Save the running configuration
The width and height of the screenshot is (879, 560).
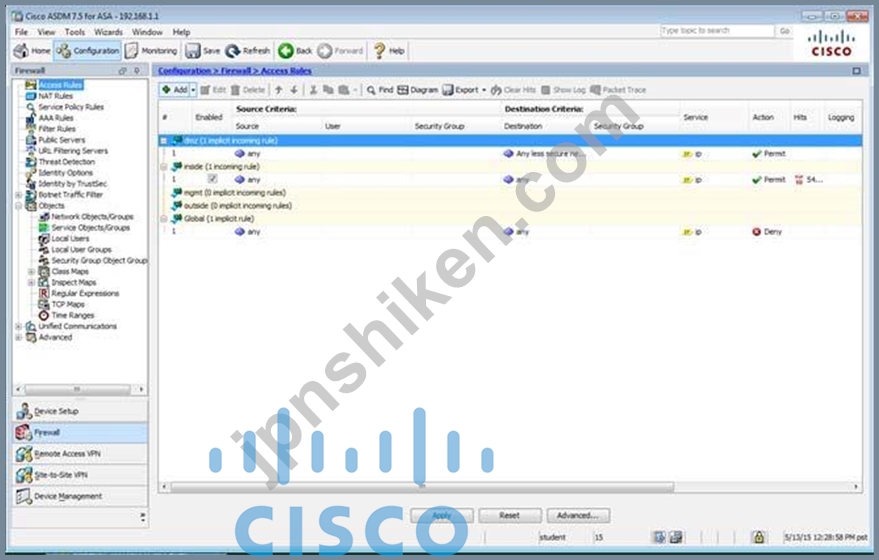coord(202,51)
